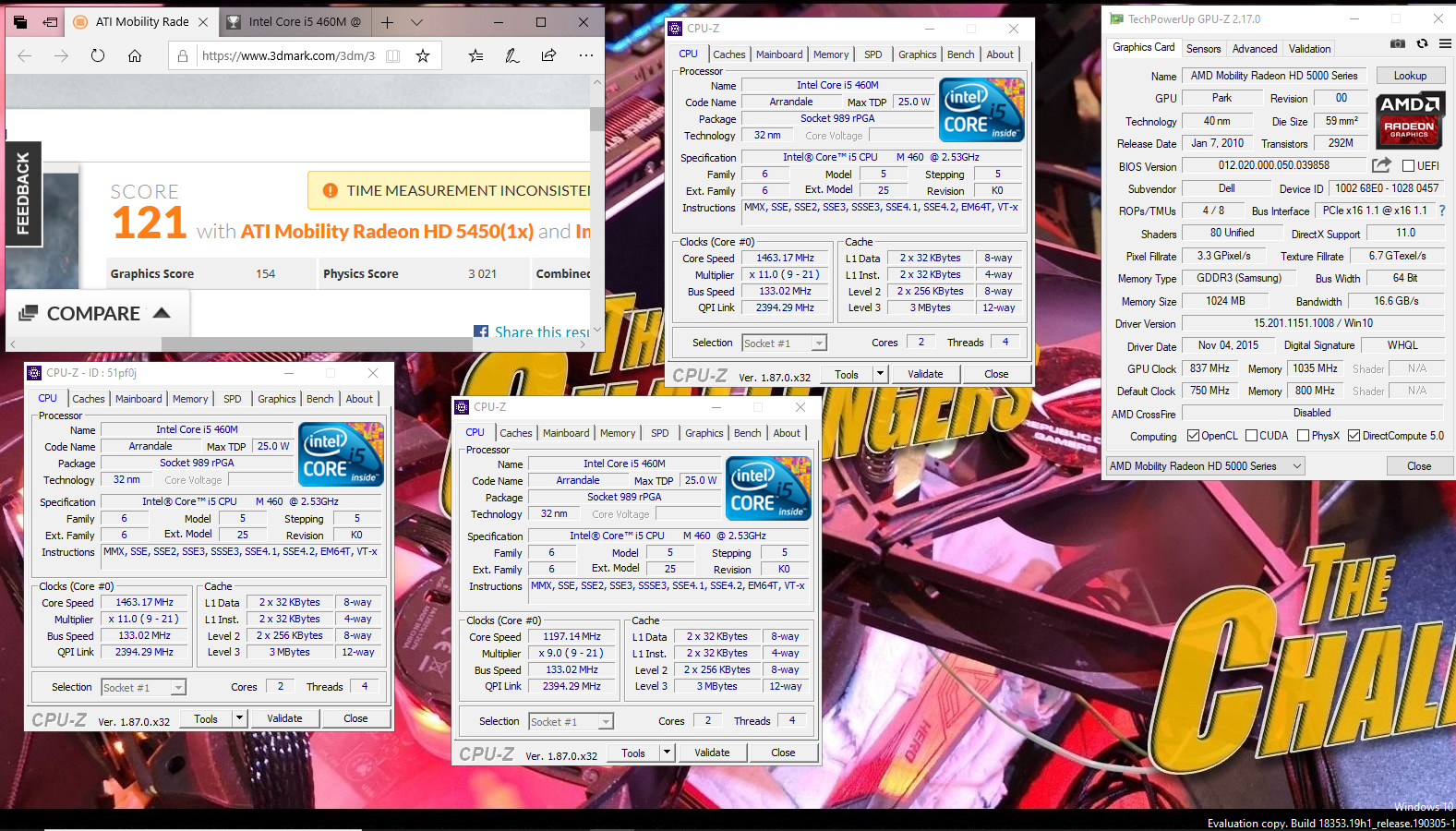
Task: Open Mainboard tab in top CPU-Z
Action: click(x=779, y=54)
